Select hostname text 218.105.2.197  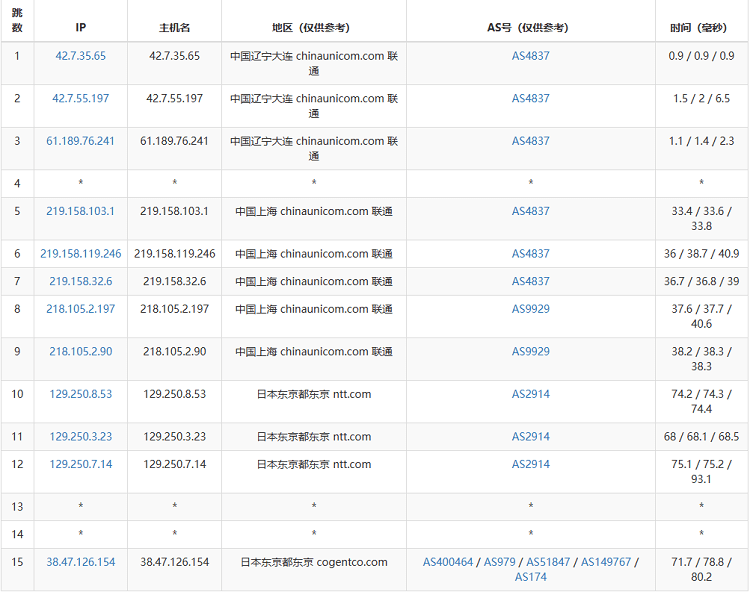pos(175,309)
